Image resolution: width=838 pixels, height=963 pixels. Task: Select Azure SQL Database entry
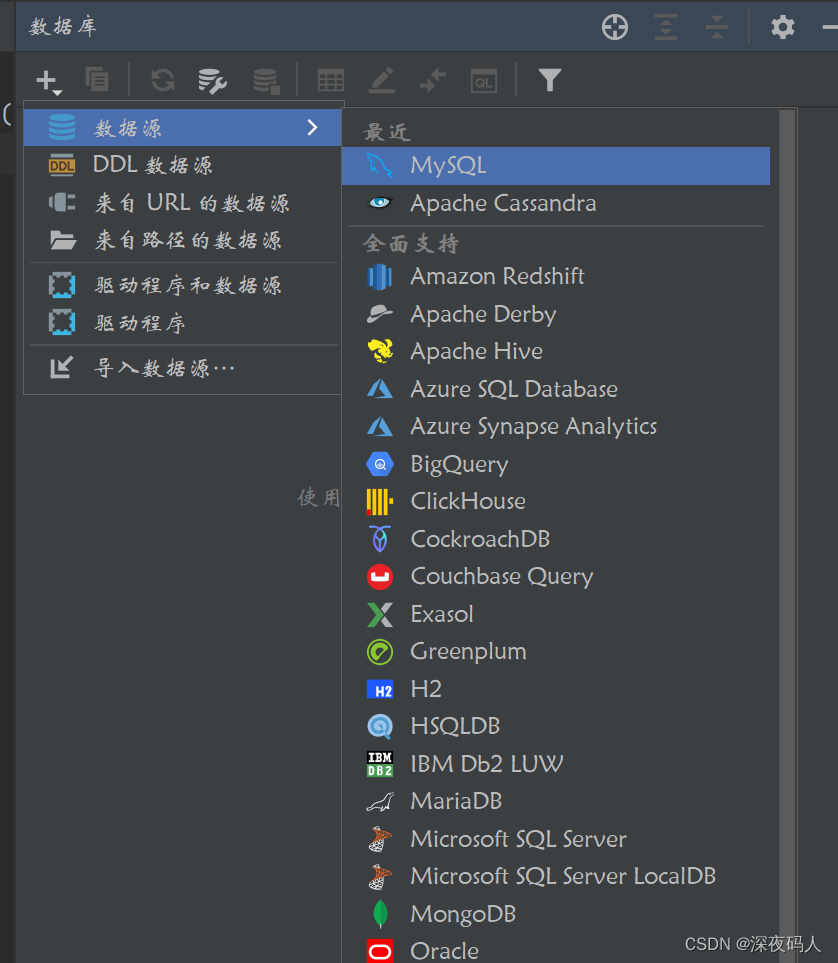coord(555,389)
